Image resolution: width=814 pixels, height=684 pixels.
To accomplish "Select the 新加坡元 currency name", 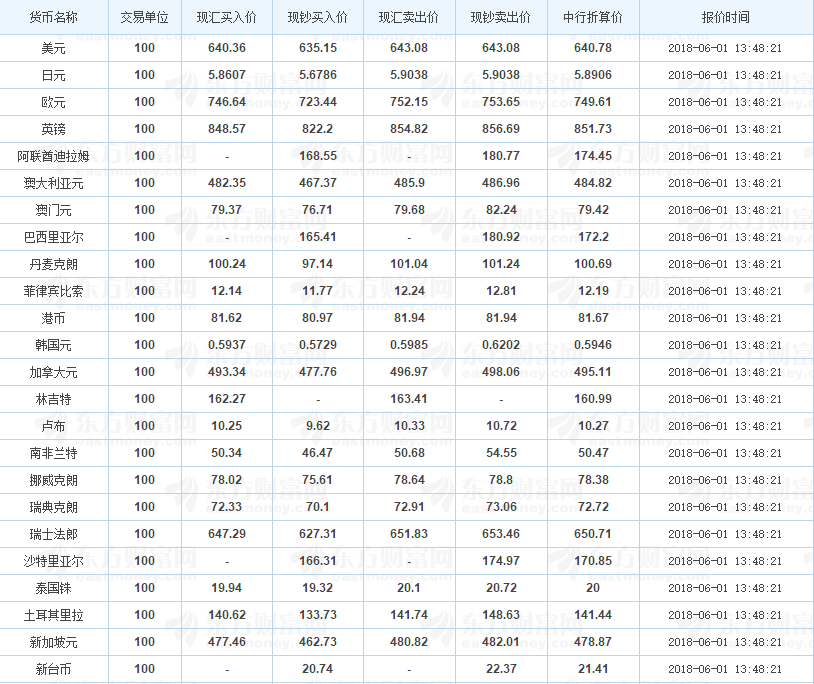I will click(x=53, y=642).
